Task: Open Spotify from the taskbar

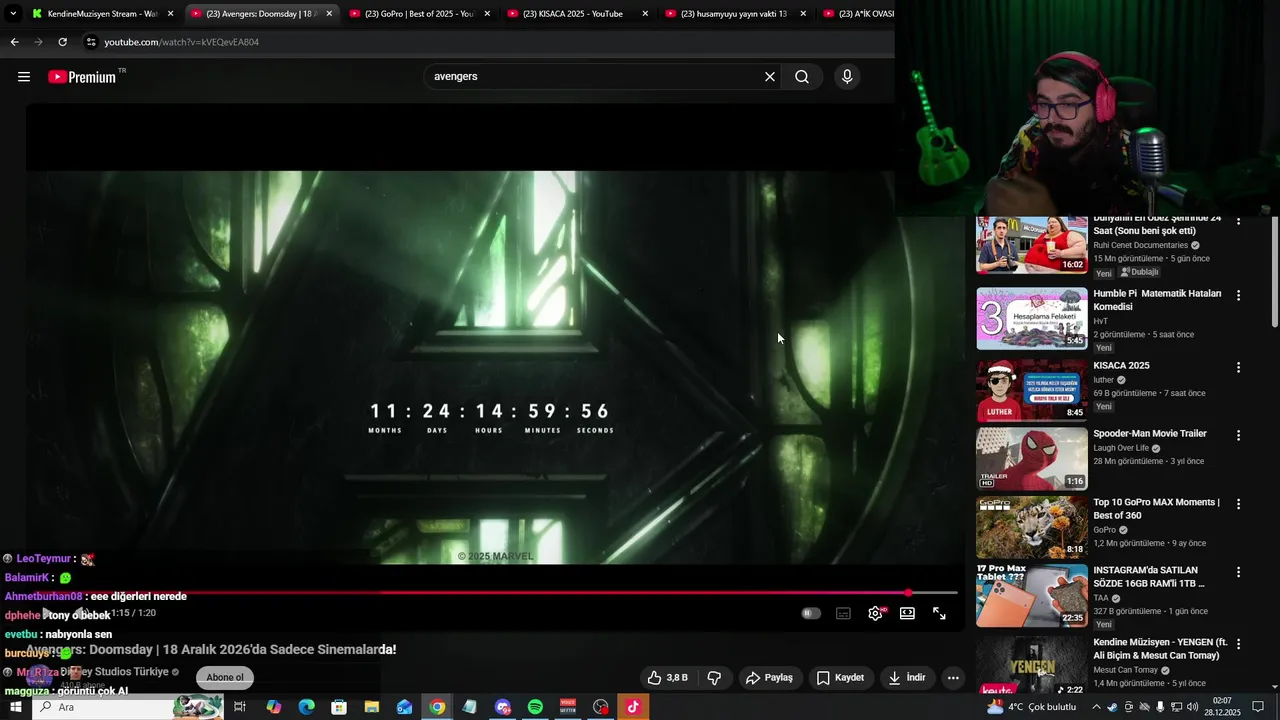Action: (535, 707)
